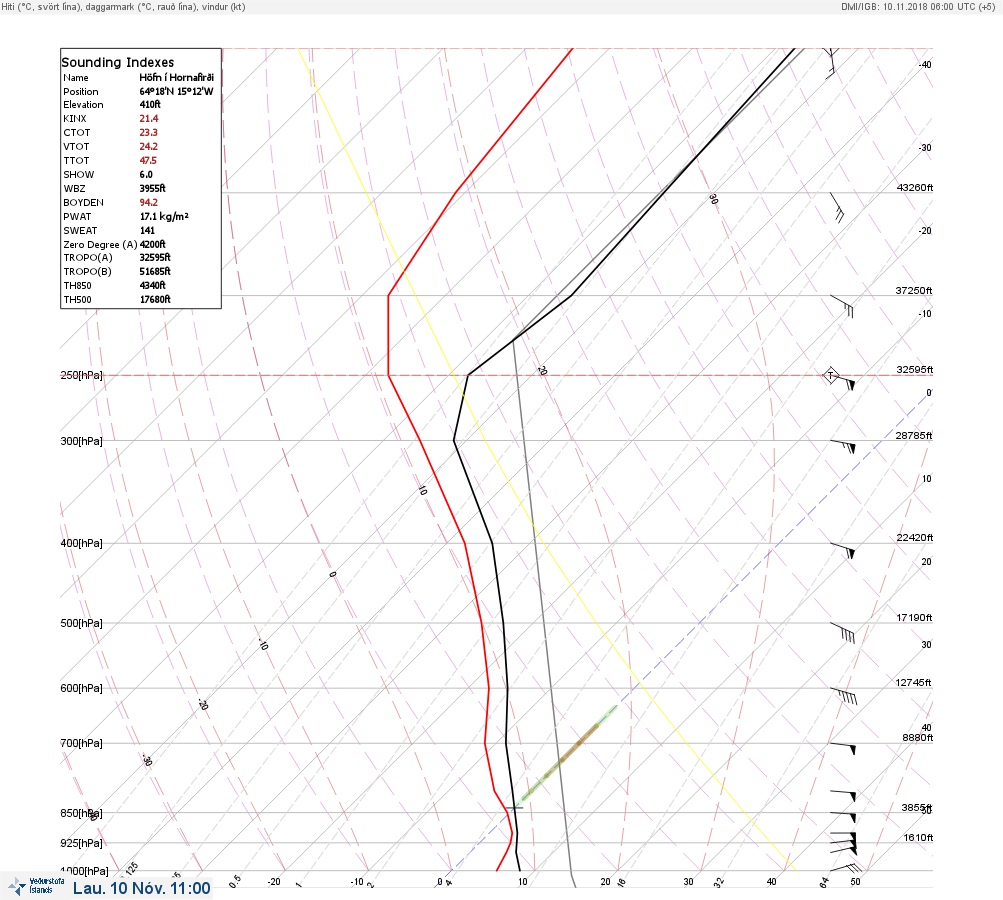Click the 500[hPa] pressure label
Viewport: 1003px width, 900px height.
coord(81,623)
